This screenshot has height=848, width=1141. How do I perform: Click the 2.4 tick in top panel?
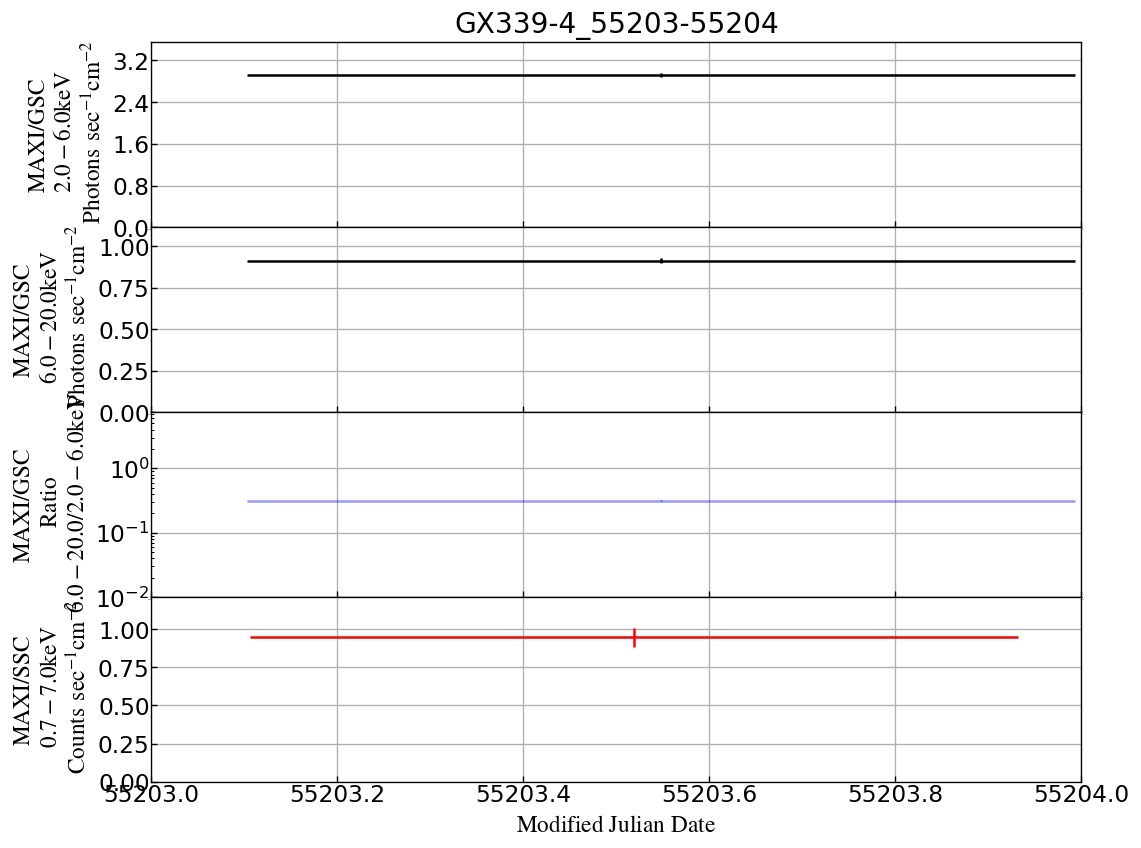pyautogui.click(x=130, y=103)
